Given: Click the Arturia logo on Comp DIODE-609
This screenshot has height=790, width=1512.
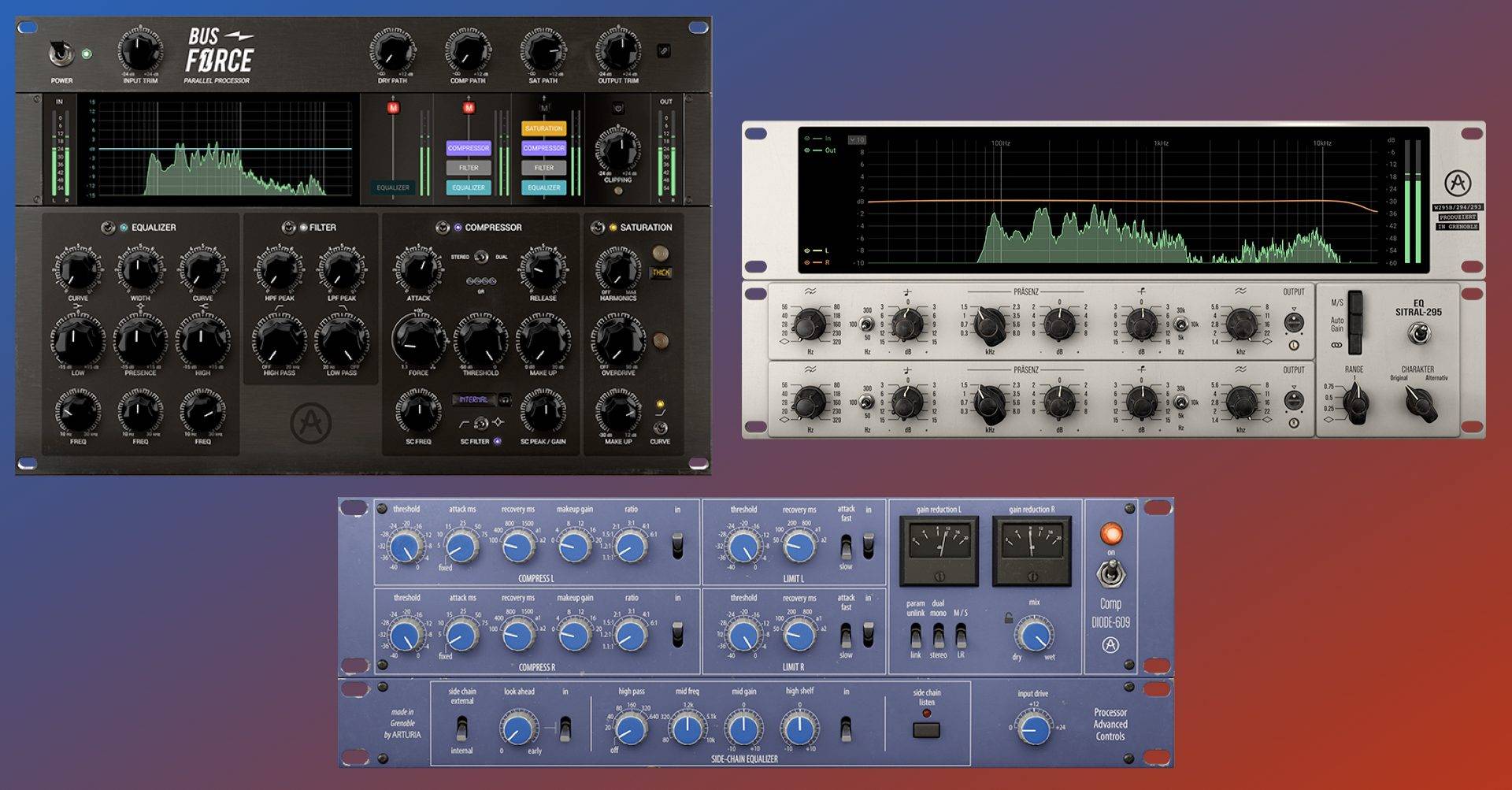Looking at the screenshot, I should [x=1111, y=645].
